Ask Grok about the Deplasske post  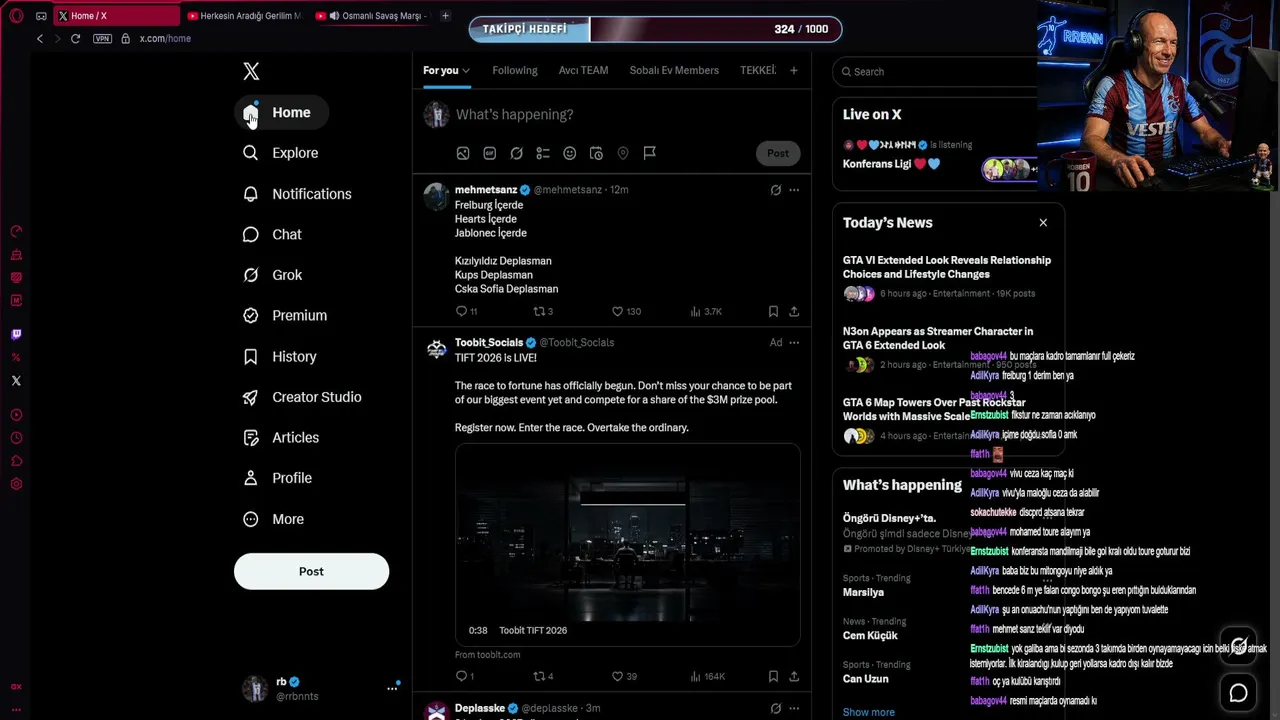click(776, 709)
